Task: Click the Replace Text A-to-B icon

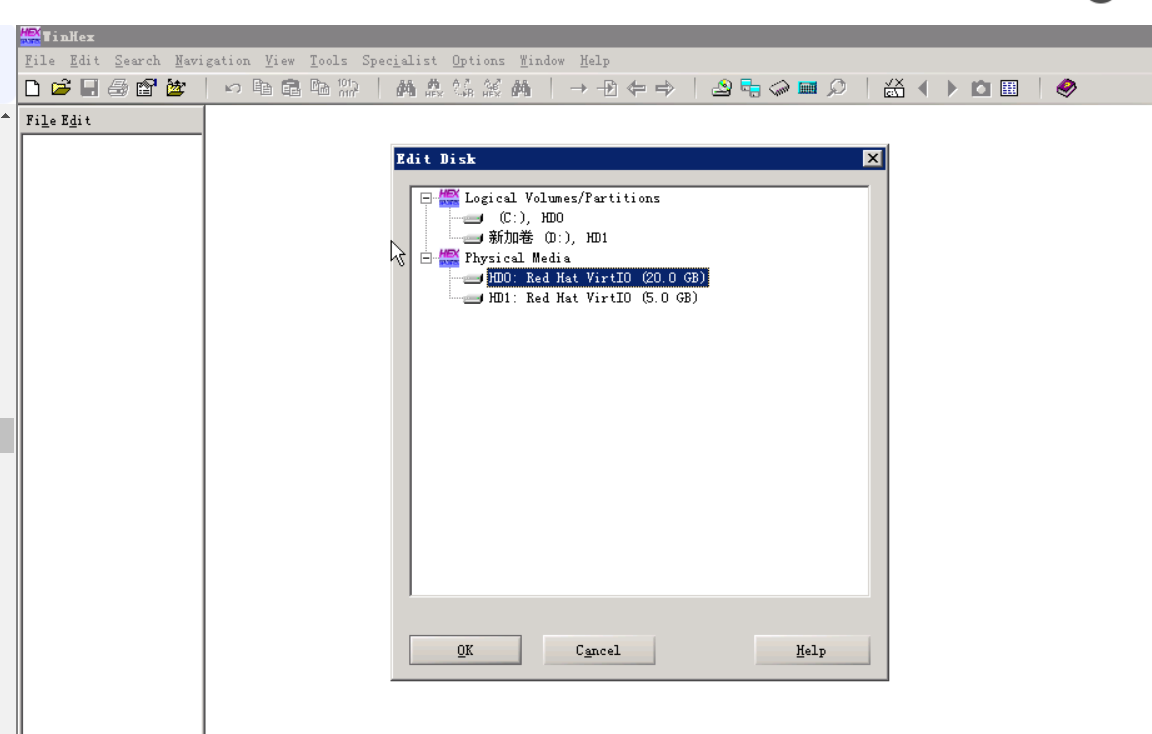Action: (x=463, y=88)
